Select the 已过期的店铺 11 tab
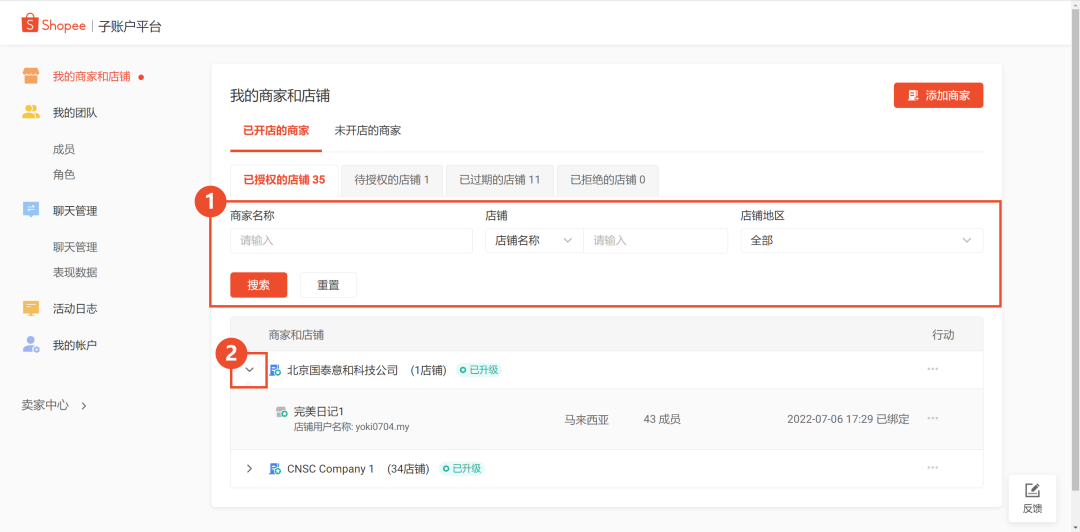The height and width of the screenshot is (532, 1080). tap(499, 180)
